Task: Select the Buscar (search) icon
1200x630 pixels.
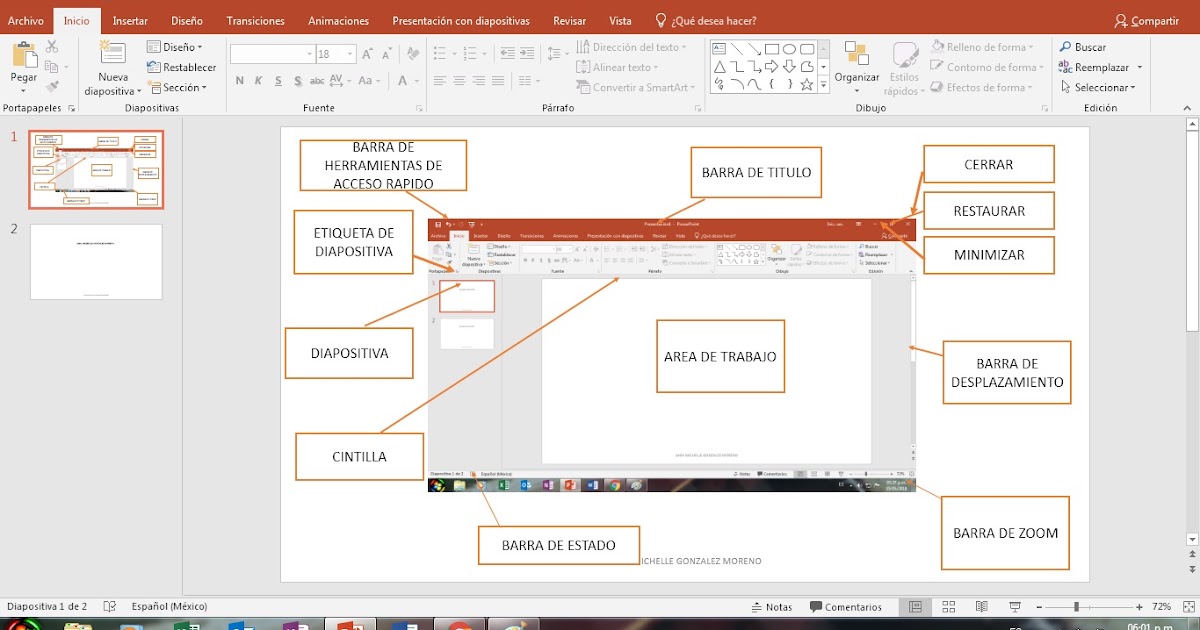Action: pos(1067,45)
